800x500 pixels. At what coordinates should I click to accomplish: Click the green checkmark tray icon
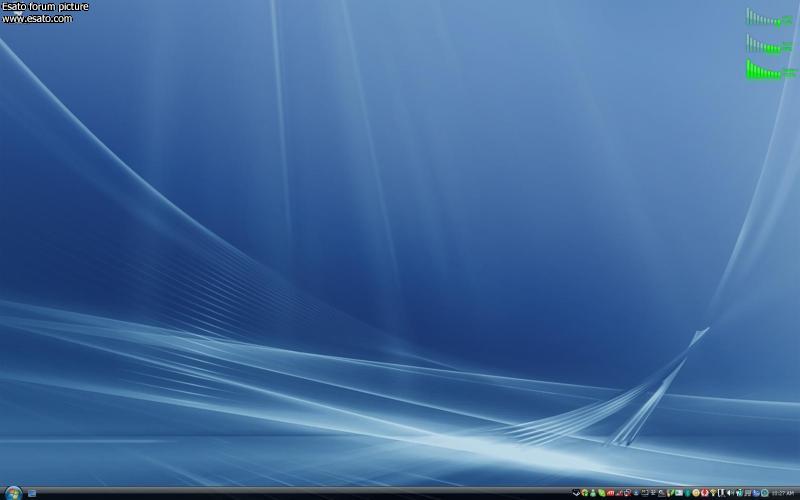point(670,493)
